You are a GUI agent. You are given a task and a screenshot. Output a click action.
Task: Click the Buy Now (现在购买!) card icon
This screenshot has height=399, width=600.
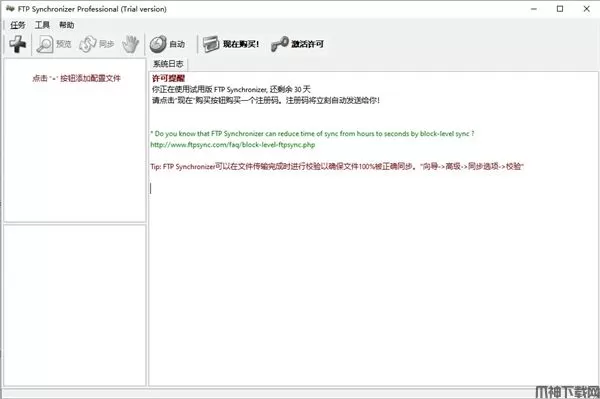click(211, 44)
